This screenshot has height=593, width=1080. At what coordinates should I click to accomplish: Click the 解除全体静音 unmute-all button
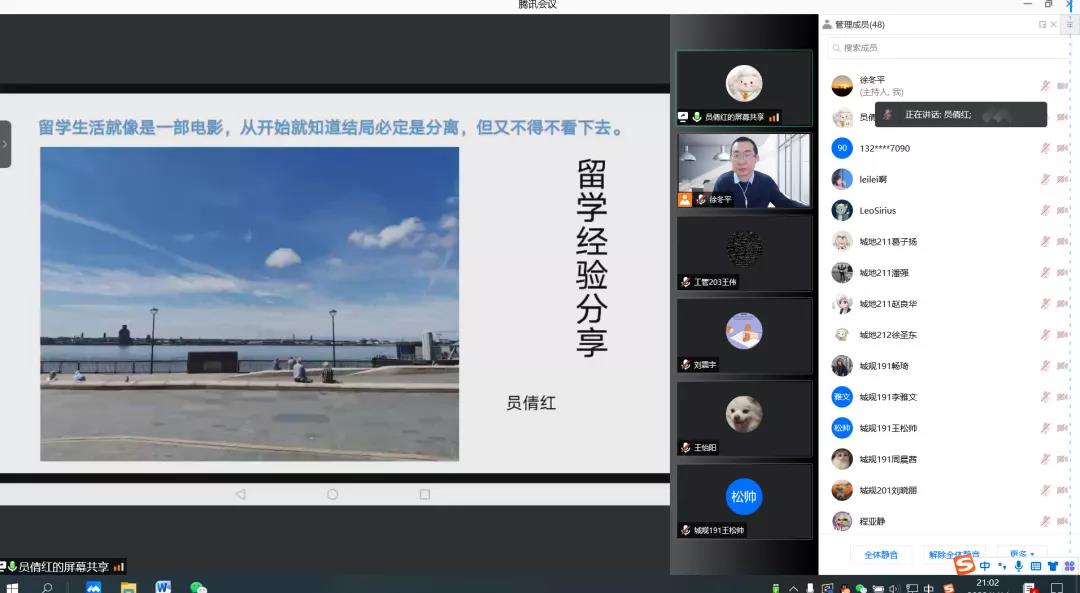pos(953,554)
